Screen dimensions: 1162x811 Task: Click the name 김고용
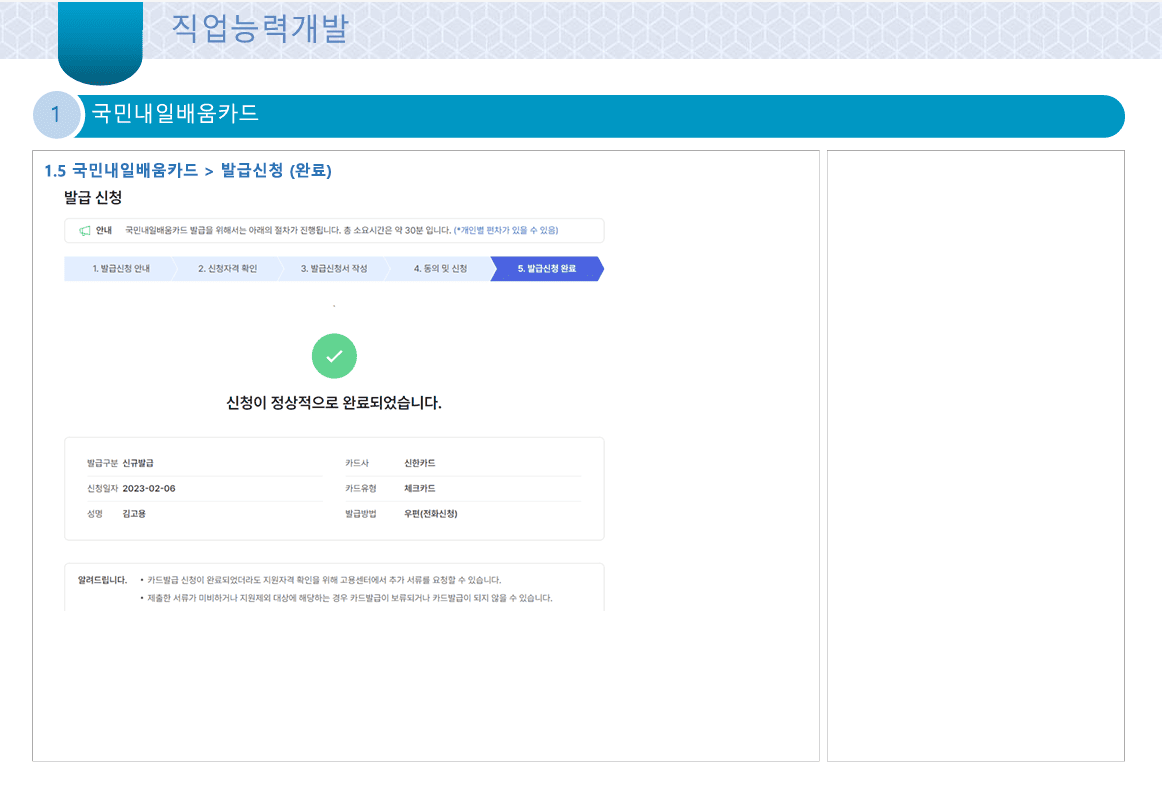[134, 514]
